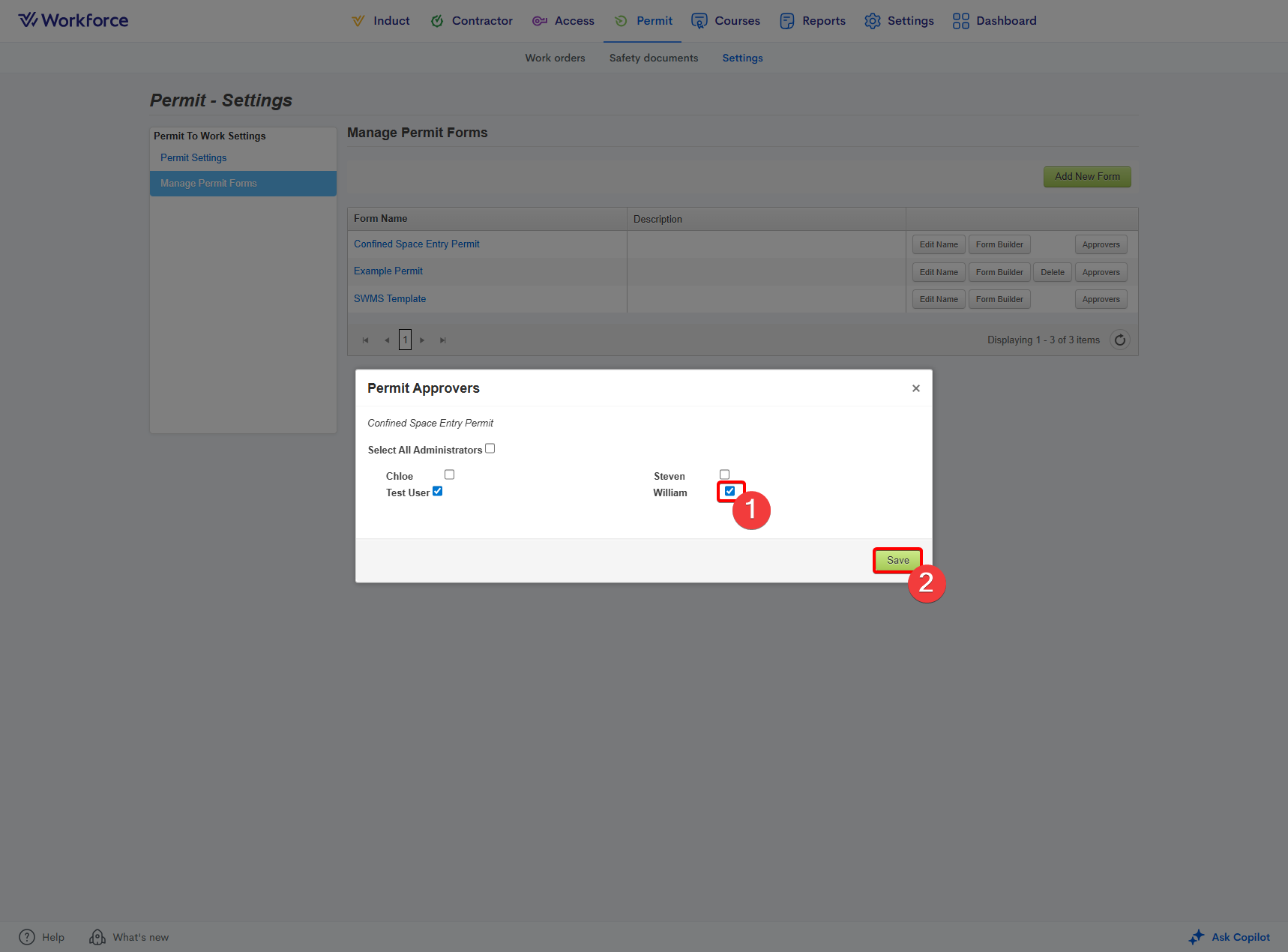Click the Settings gear icon in top nav
The width and height of the screenshot is (1288, 952).
coord(872,21)
